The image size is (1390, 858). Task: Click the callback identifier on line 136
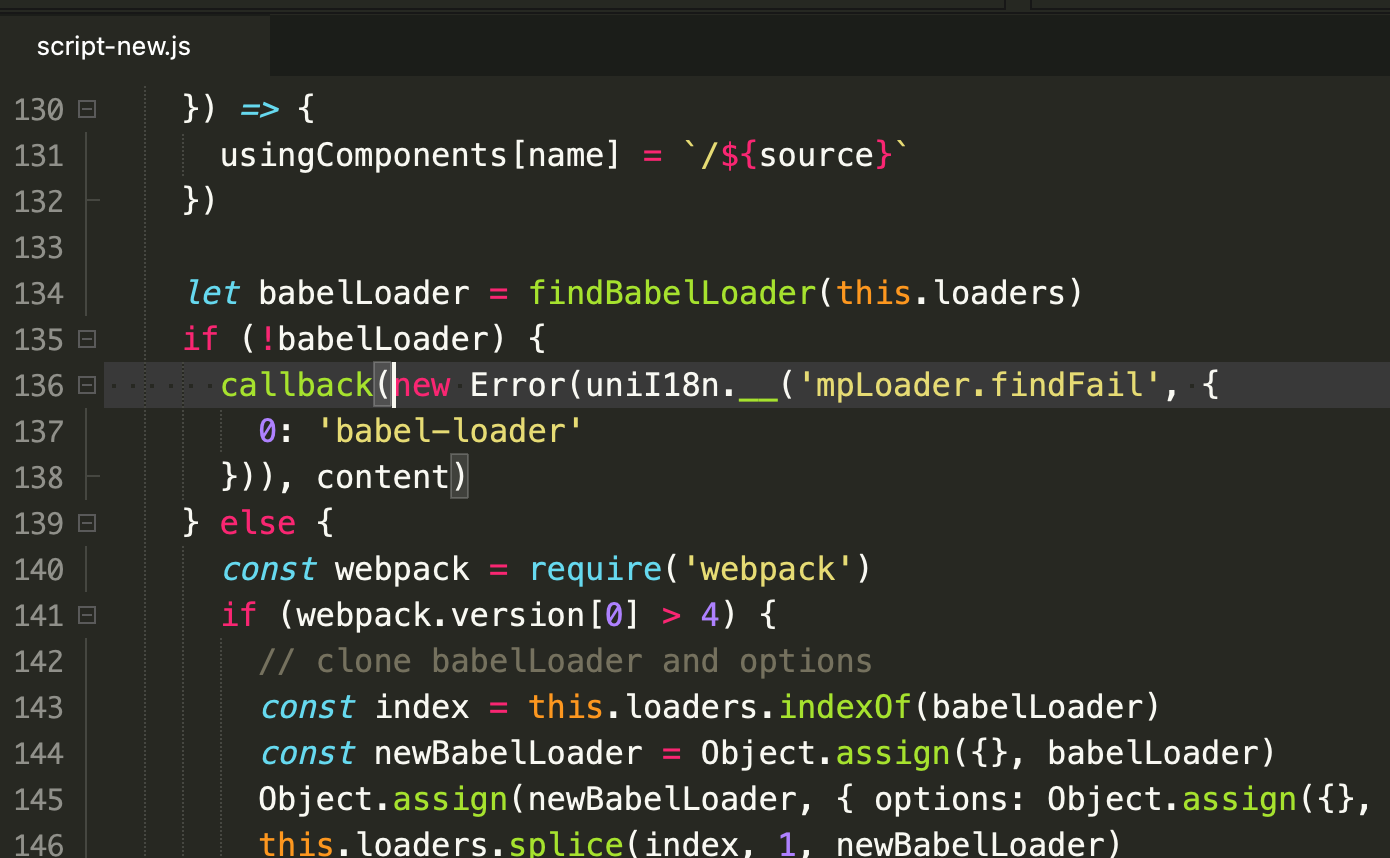pos(296,386)
